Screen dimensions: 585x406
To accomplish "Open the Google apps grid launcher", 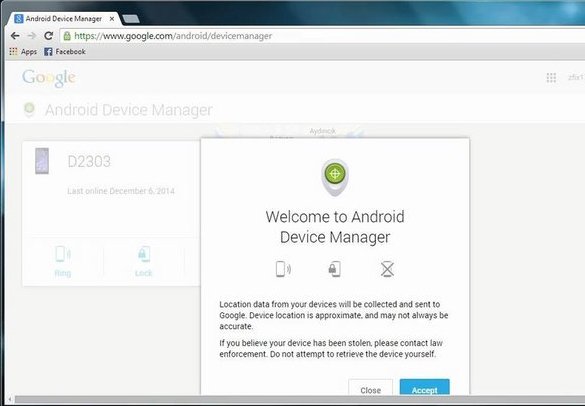I will 551,78.
